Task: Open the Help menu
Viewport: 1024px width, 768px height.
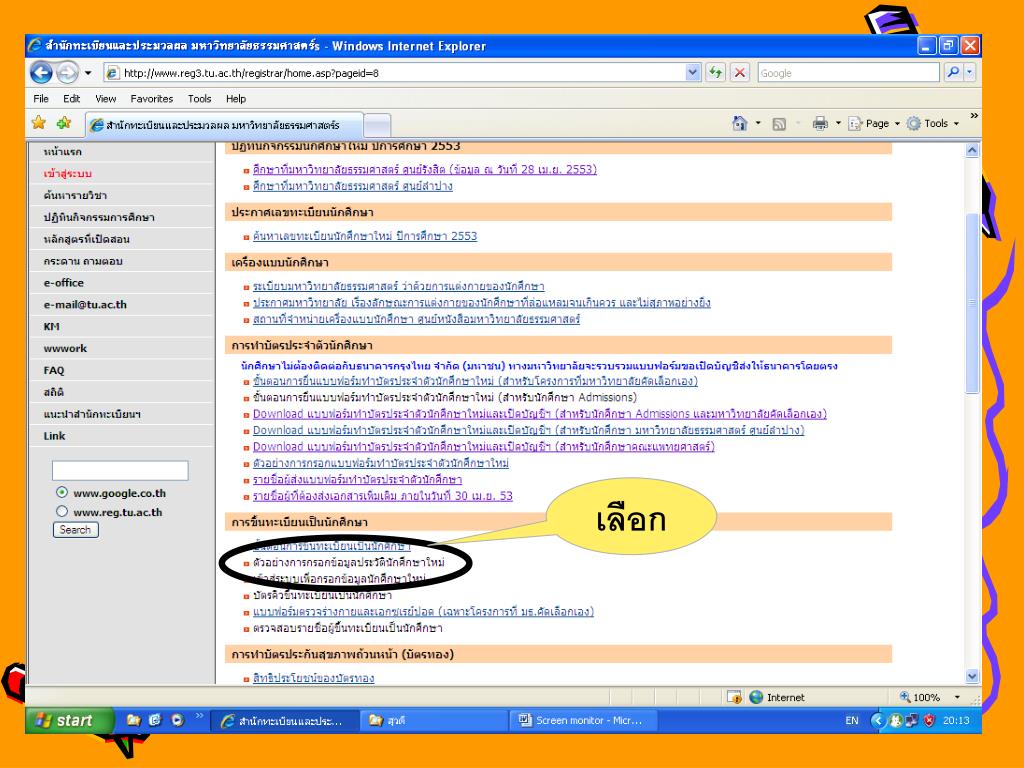Action: pyautogui.click(x=236, y=99)
